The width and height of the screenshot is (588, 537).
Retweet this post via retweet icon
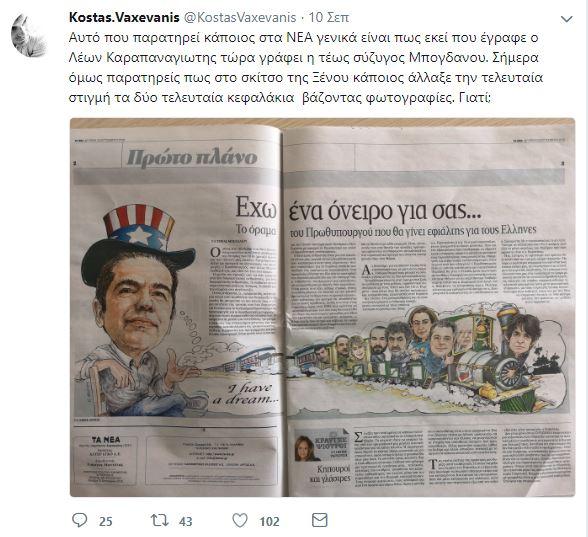(159, 520)
